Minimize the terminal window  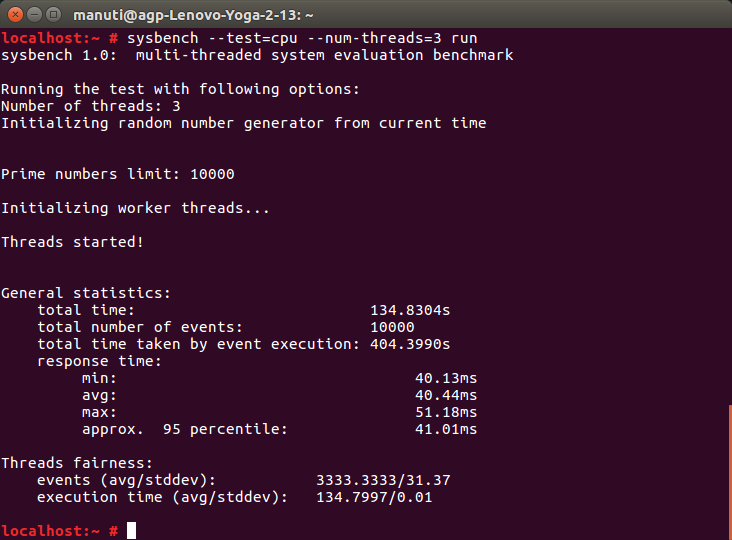[34, 14]
